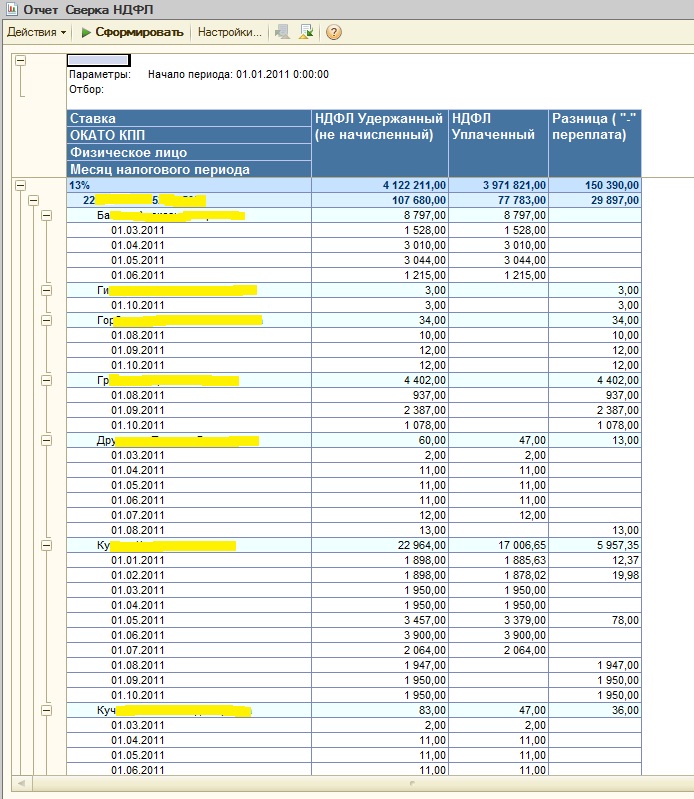Select the 77 783,00 paid cell

[x=498, y=200]
